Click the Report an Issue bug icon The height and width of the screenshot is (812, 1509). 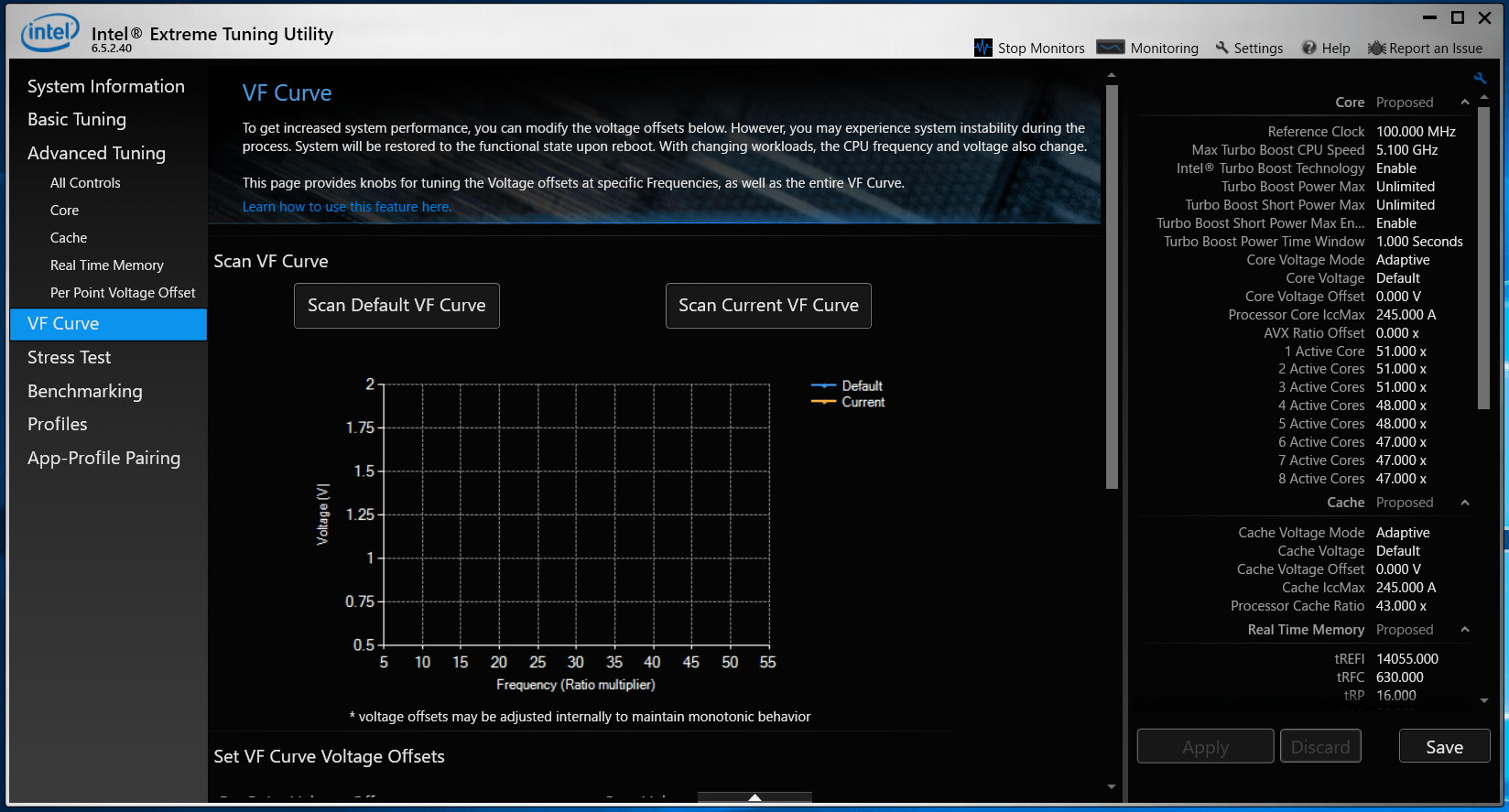[1376, 48]
